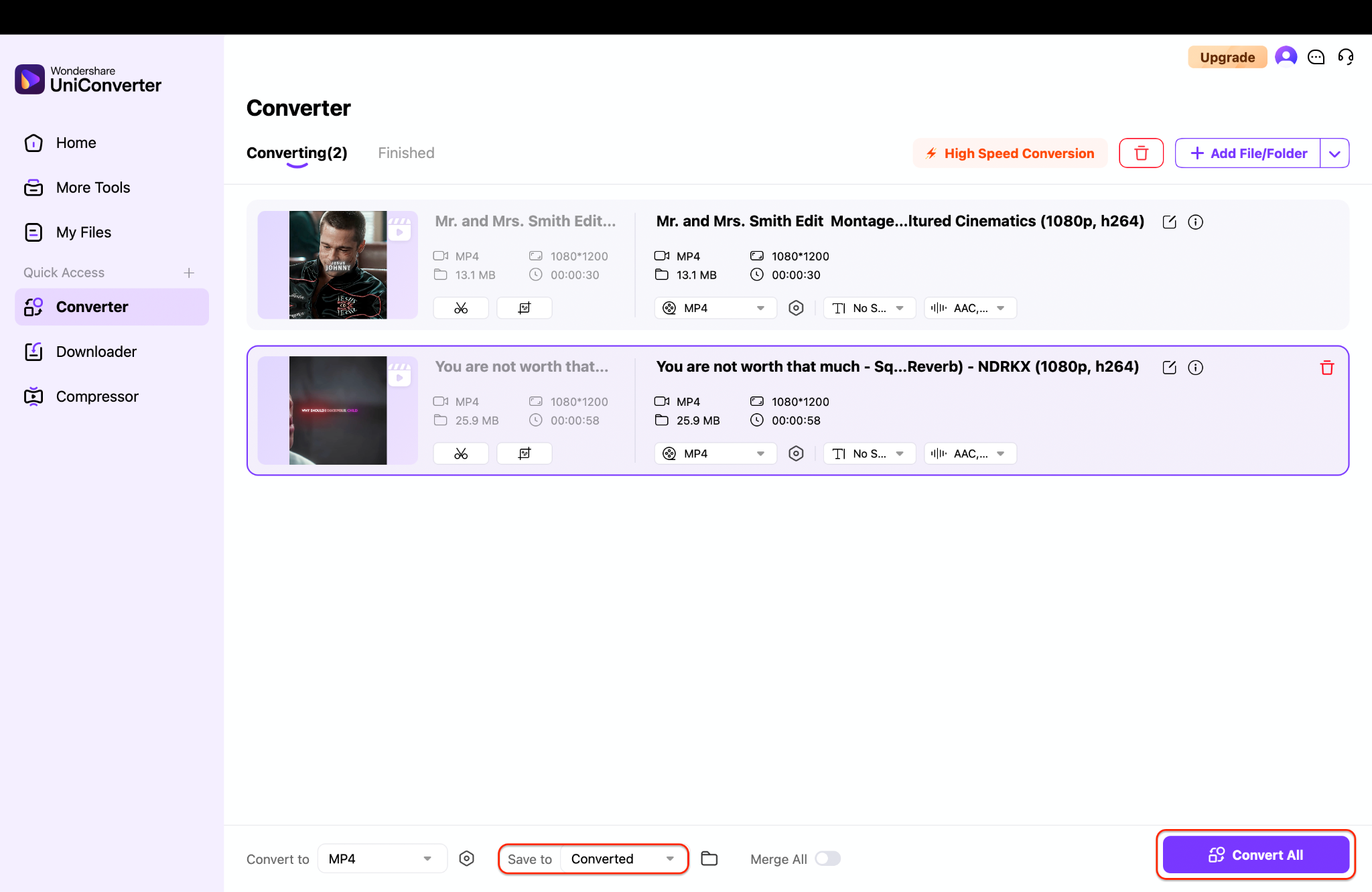Click the crop icon on the second video
The width and height of the screenshot is (1372, 892).
(x=525, y=453)
